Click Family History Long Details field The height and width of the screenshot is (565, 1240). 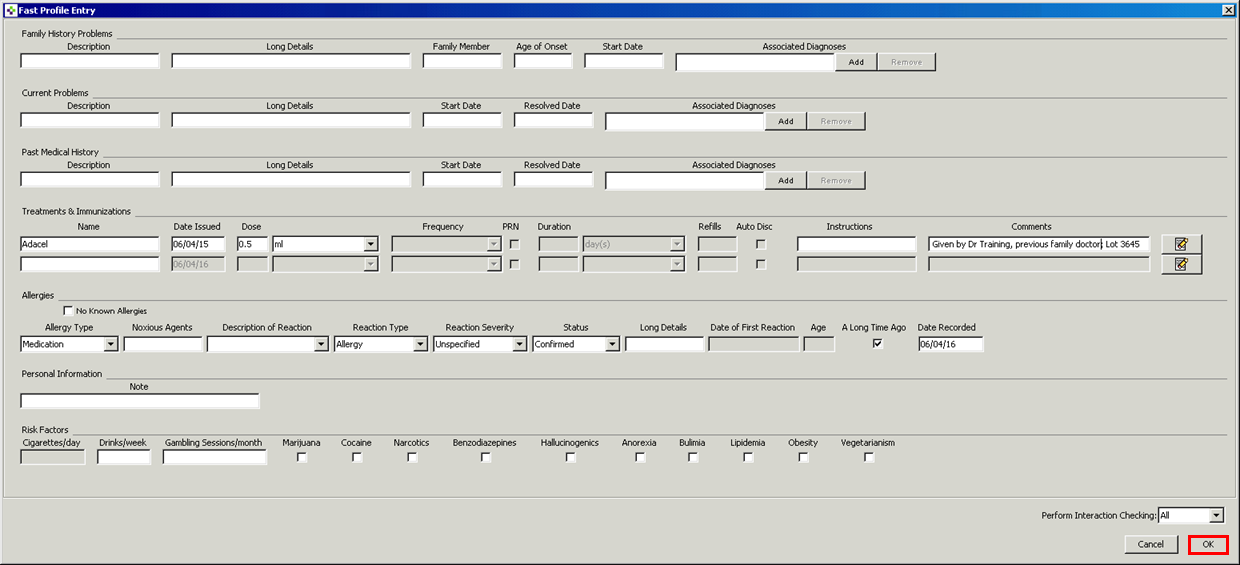click(x=291, y=61)
